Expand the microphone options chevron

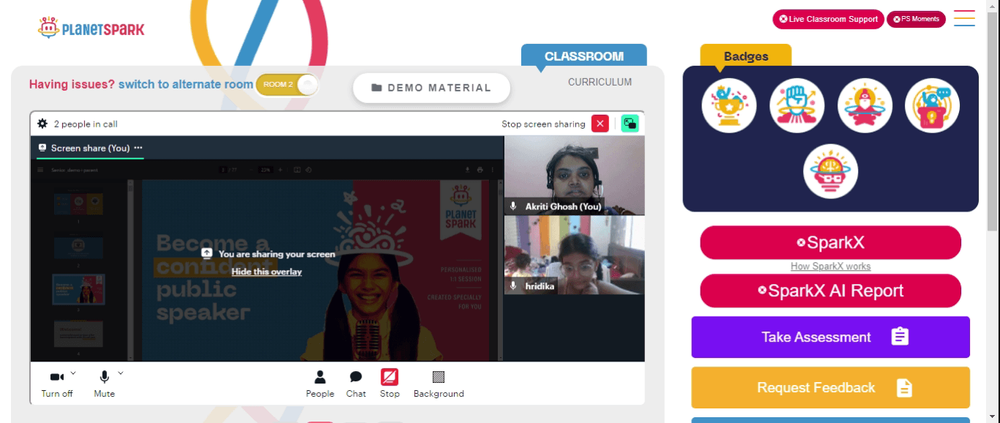pyautogui.click(x=121, y=373)
